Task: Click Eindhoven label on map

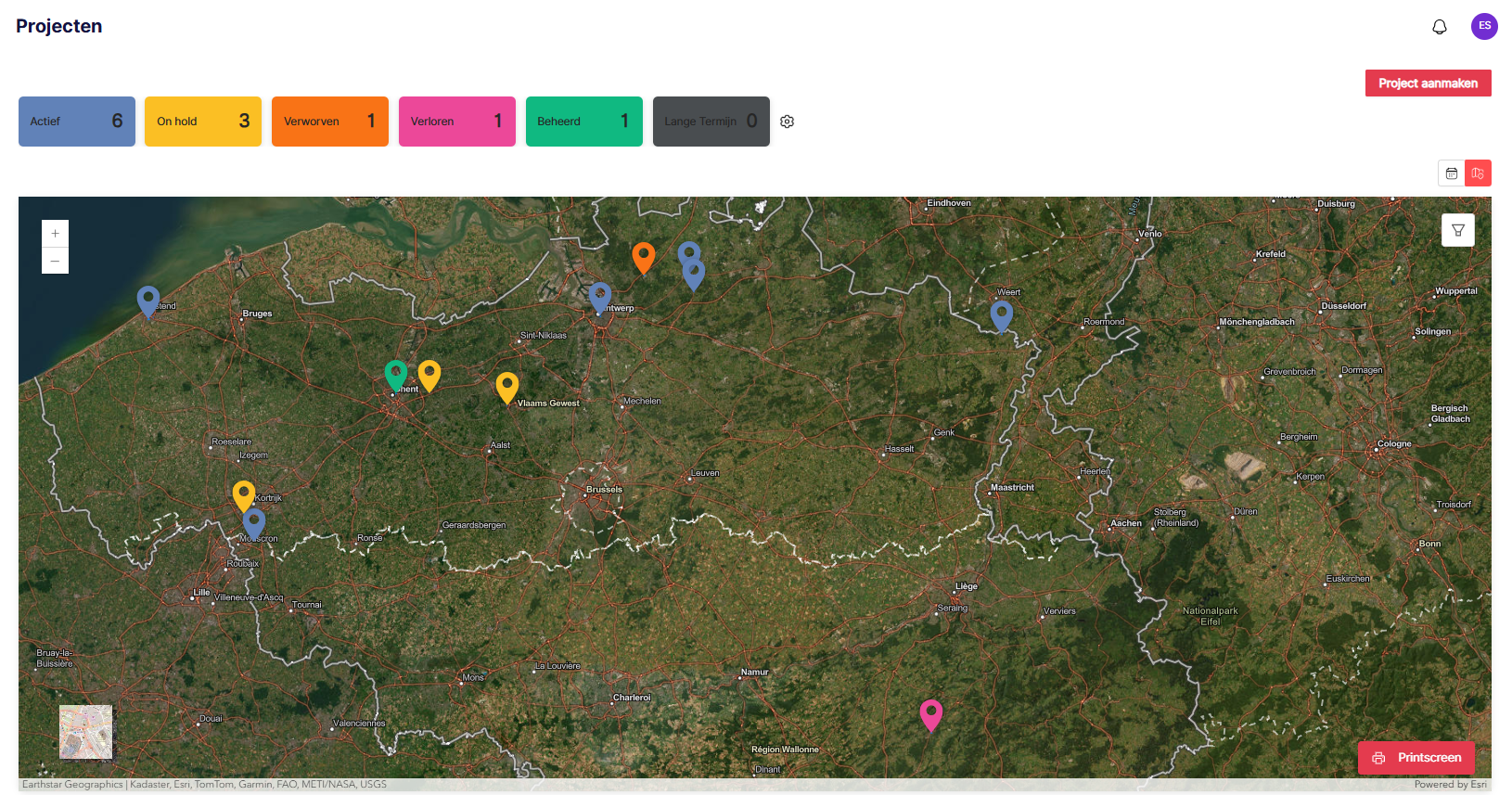Action: click(949, 203)
